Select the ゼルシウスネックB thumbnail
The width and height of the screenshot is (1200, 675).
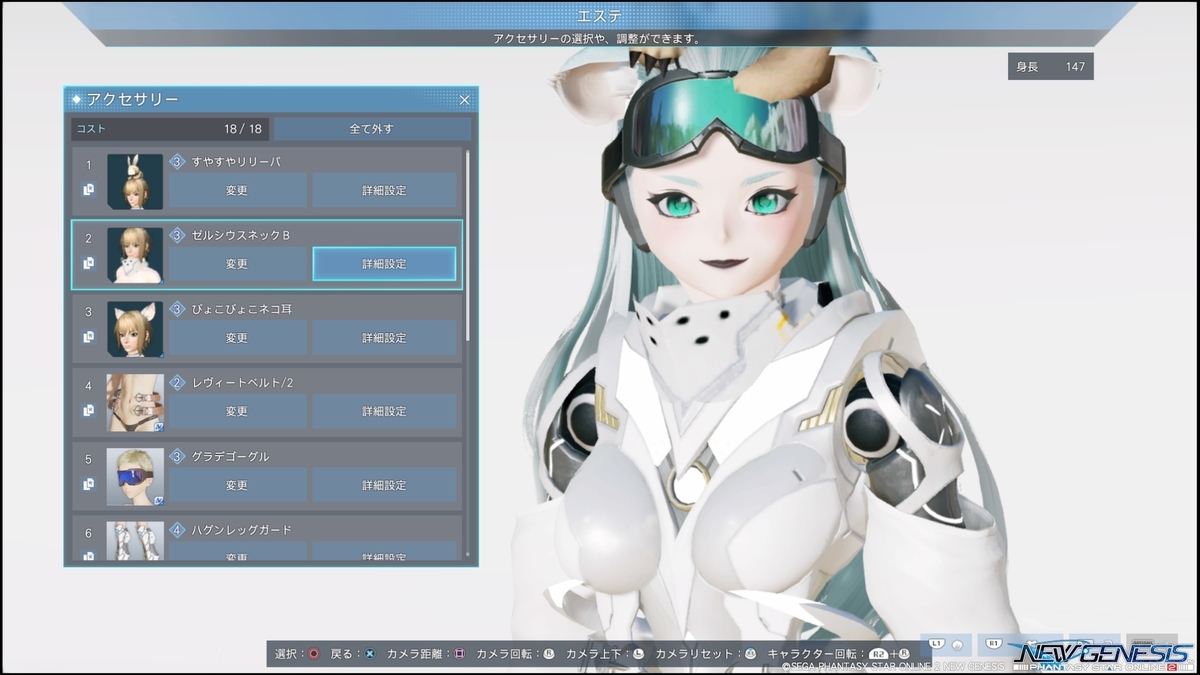pyautogui.click(x=135, y=255)
